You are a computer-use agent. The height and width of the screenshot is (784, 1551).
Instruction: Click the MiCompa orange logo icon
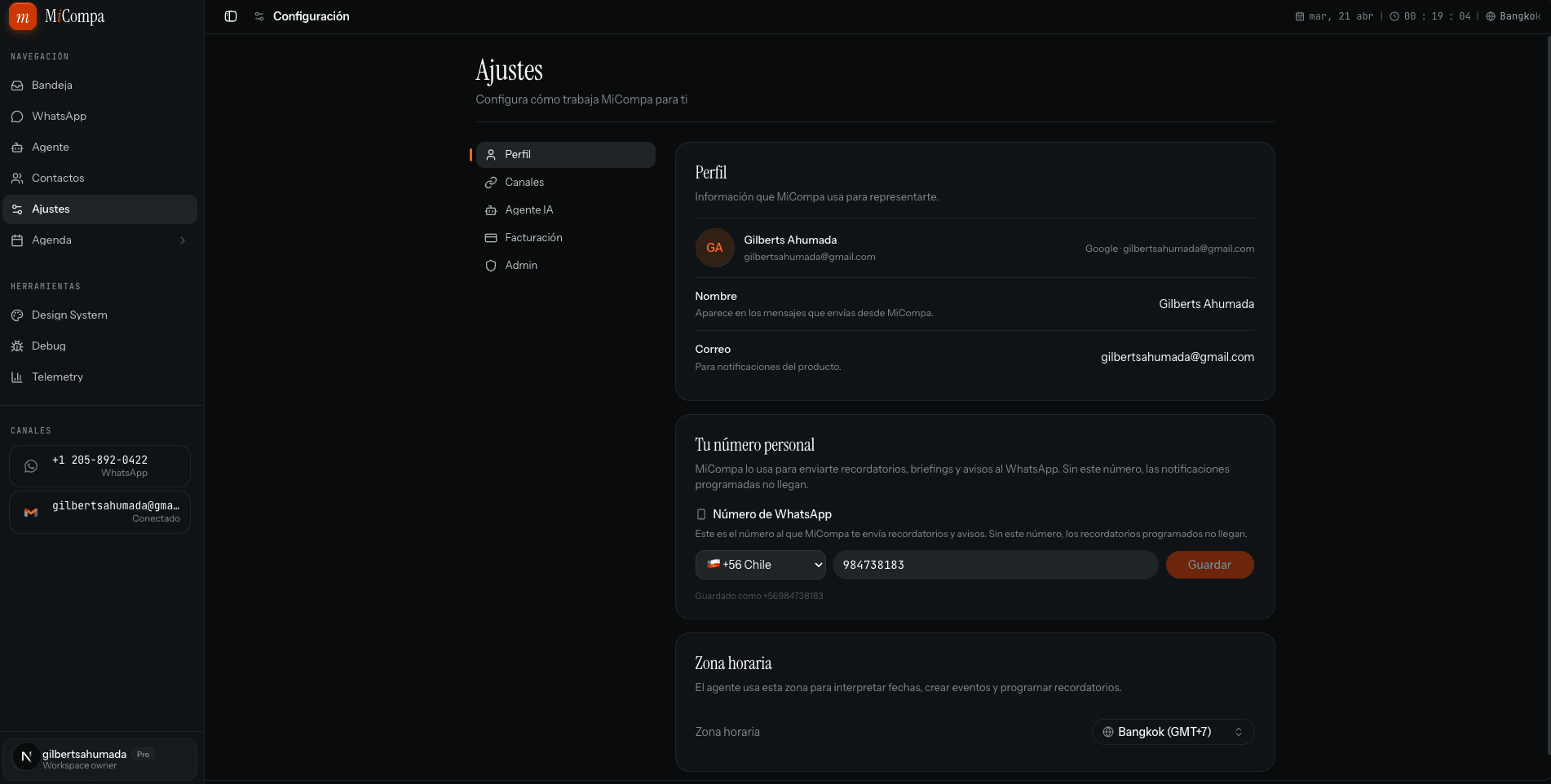point(23,16)
